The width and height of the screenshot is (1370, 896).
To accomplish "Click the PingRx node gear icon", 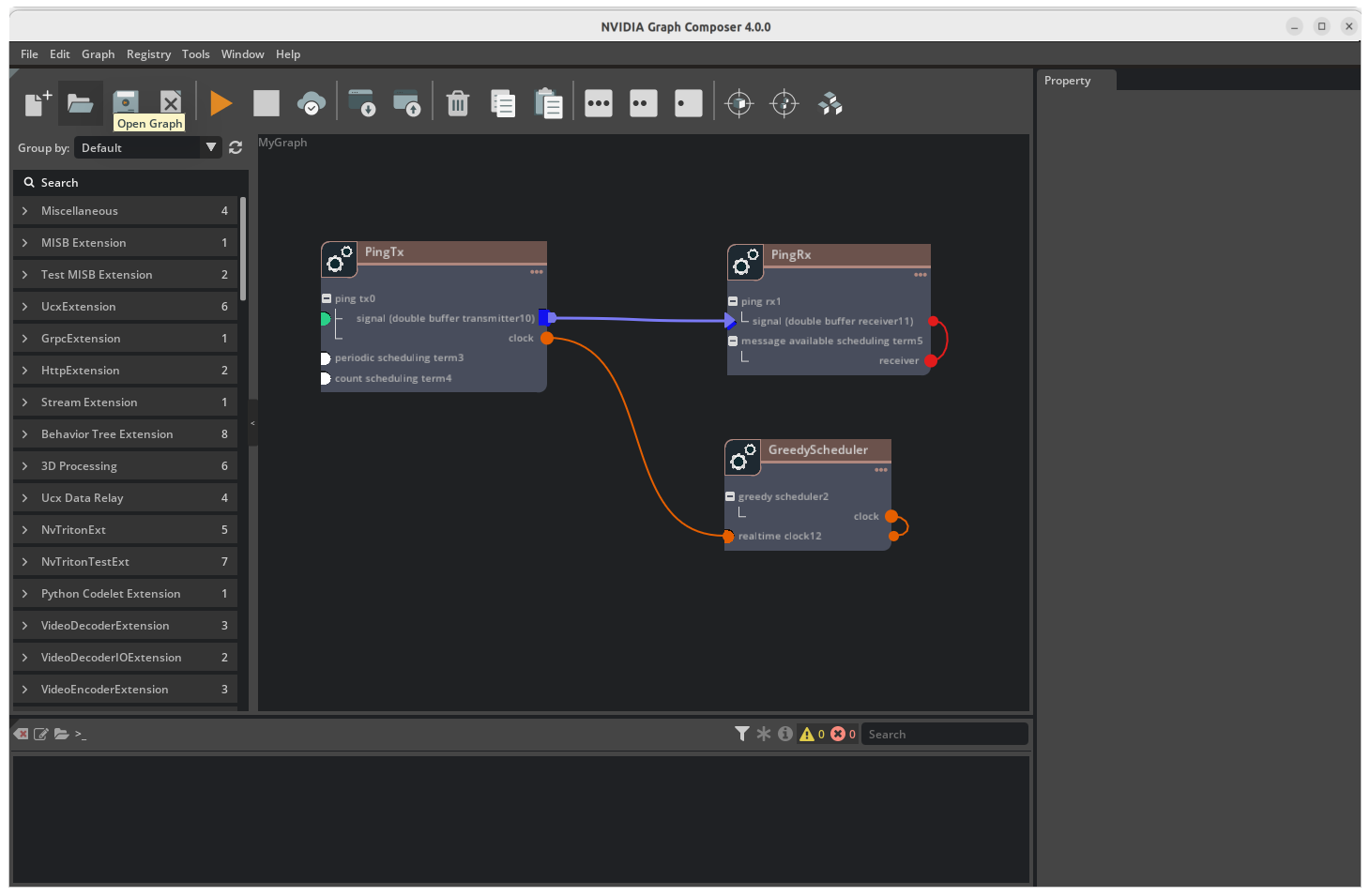I will [745, 263].
